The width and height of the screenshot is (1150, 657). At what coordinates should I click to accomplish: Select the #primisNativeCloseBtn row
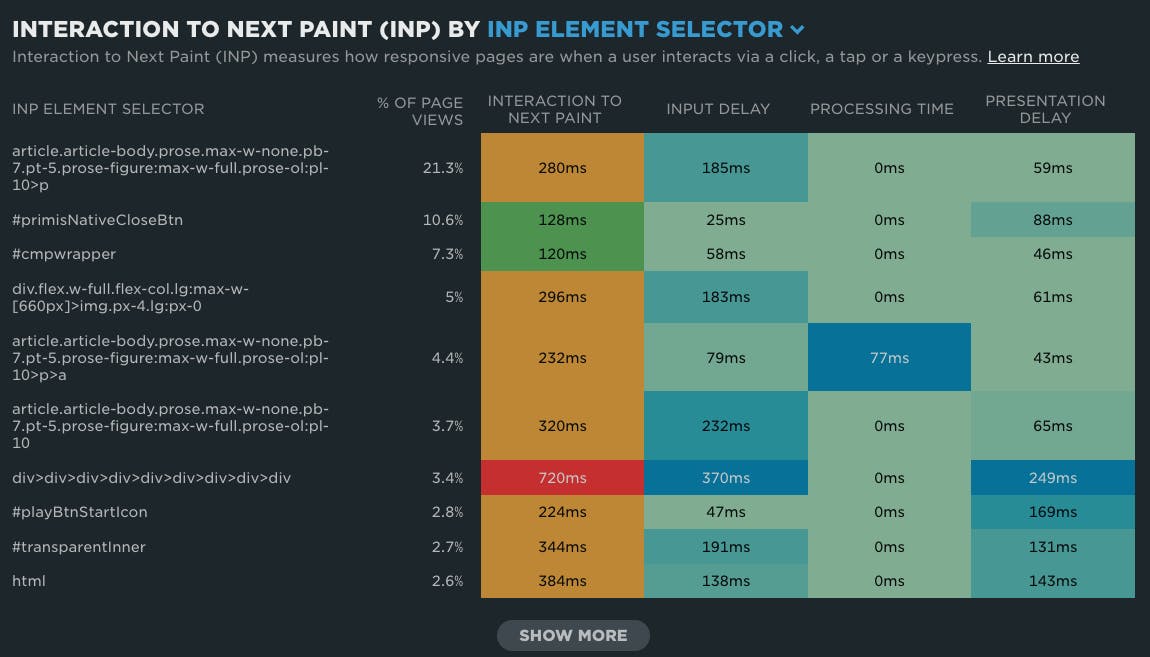point(97,220)
